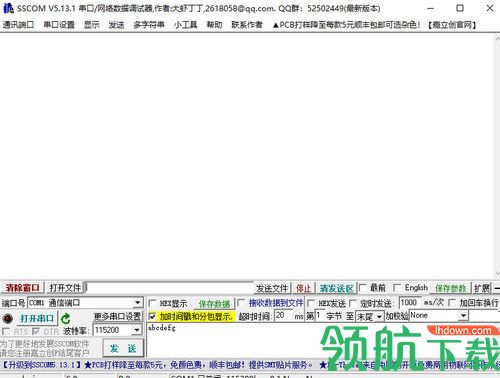The width and height of the screenshot is (500, 378).
Task: Click the 发送文件 button
Action: click(272, 288)
